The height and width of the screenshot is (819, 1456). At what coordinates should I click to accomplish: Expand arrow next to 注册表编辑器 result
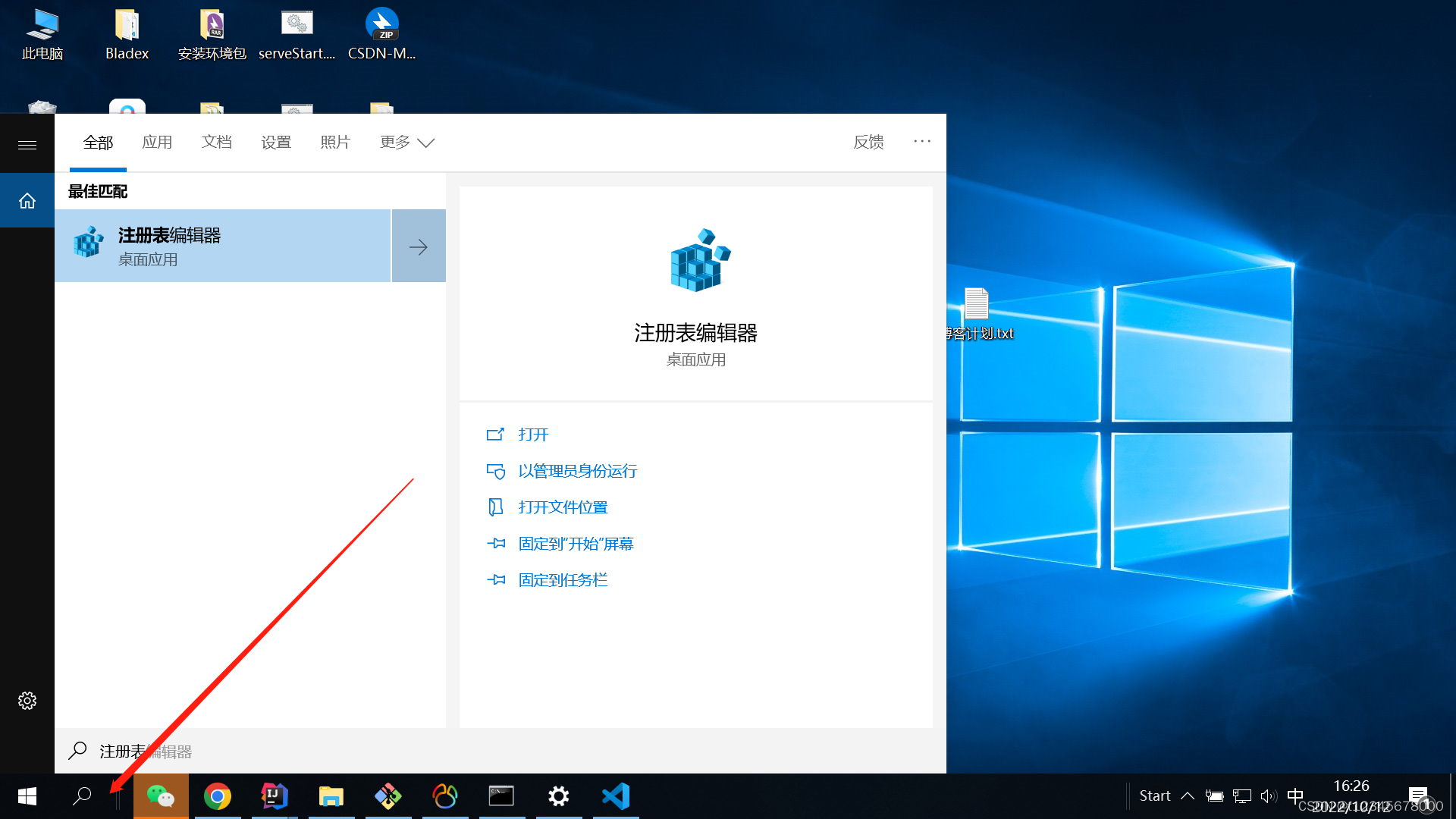pos(419,246)
